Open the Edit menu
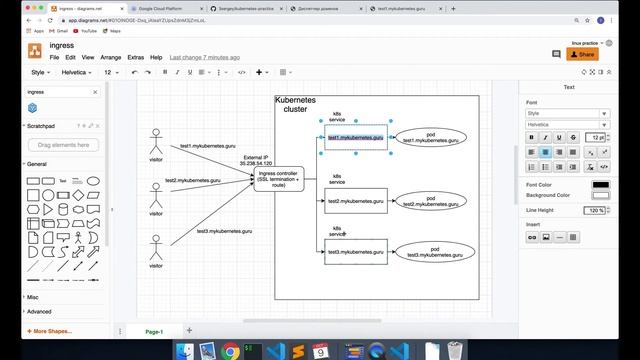 70,58
